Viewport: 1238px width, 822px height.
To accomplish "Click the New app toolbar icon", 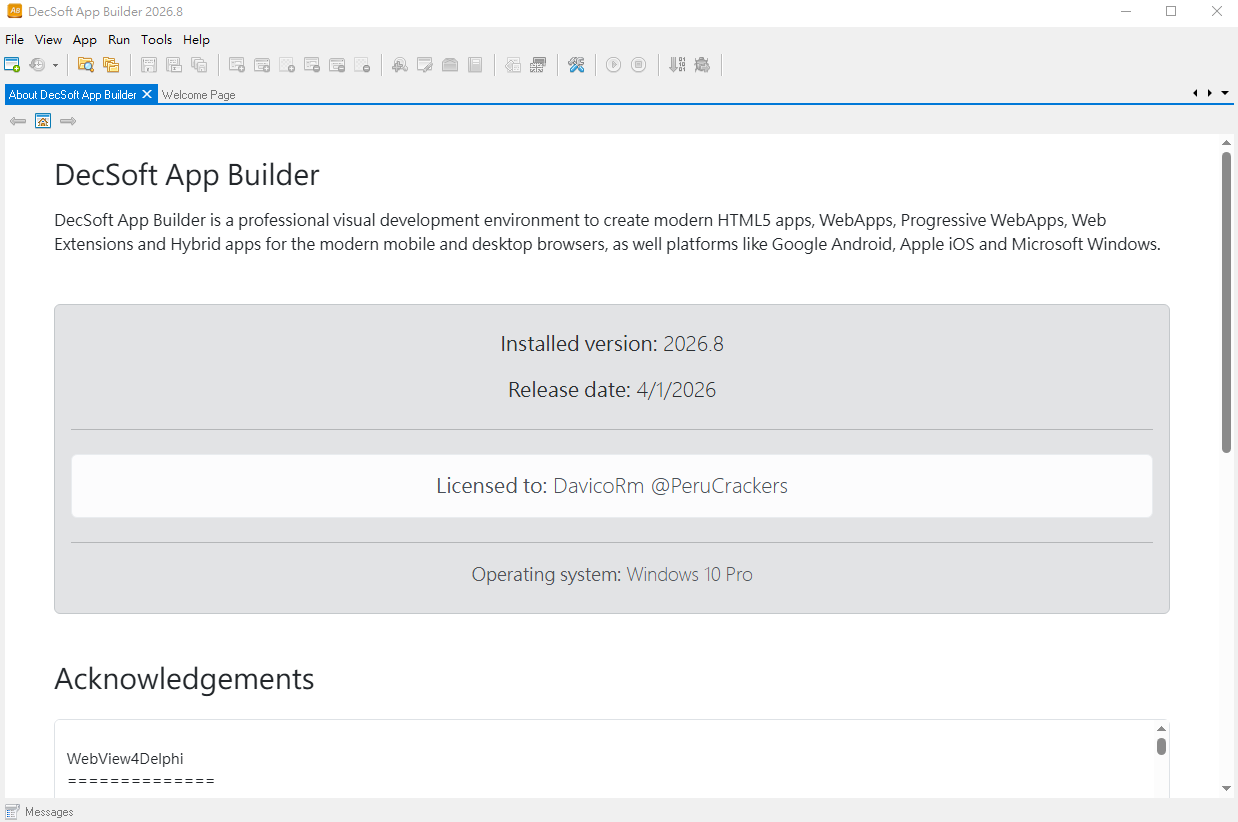I will click(x=12, y=65).
